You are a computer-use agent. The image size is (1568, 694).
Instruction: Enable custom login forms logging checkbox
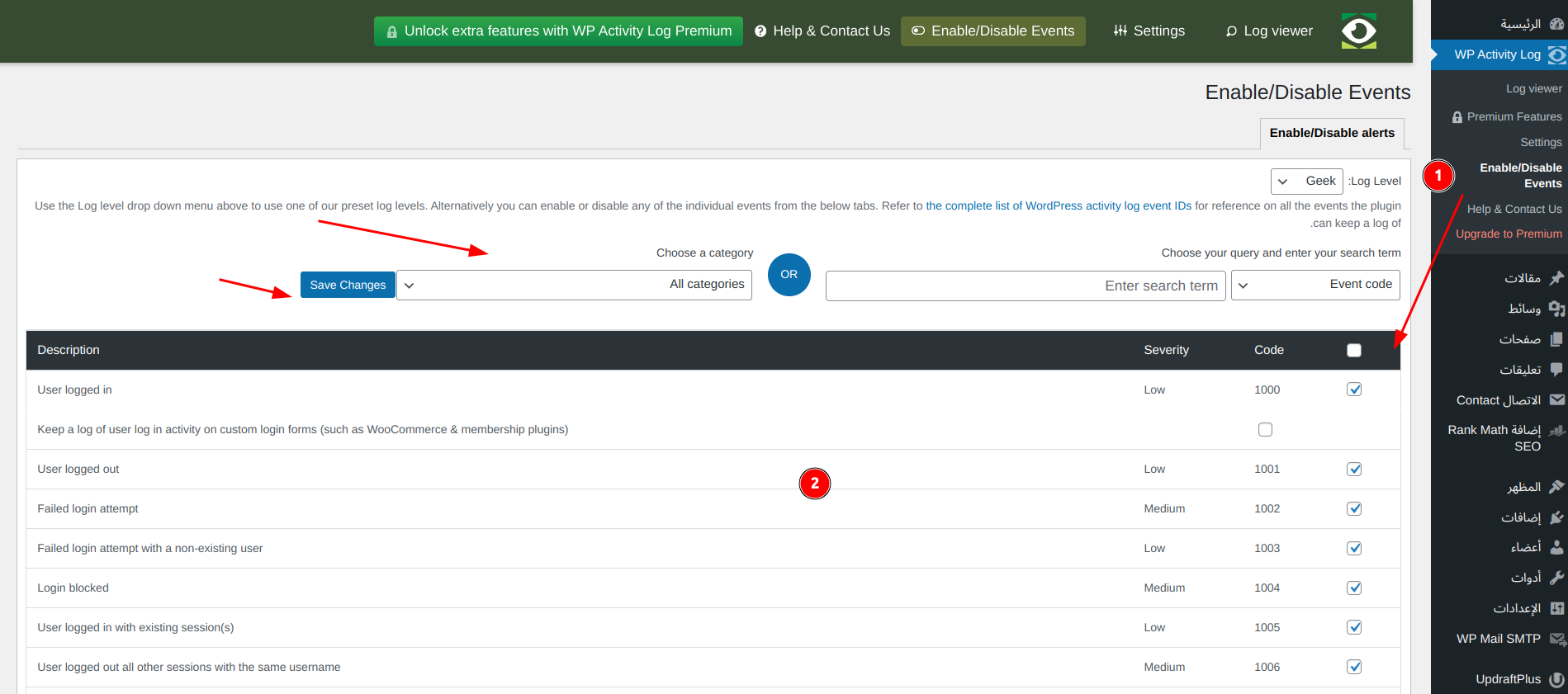click(1265, 429)
